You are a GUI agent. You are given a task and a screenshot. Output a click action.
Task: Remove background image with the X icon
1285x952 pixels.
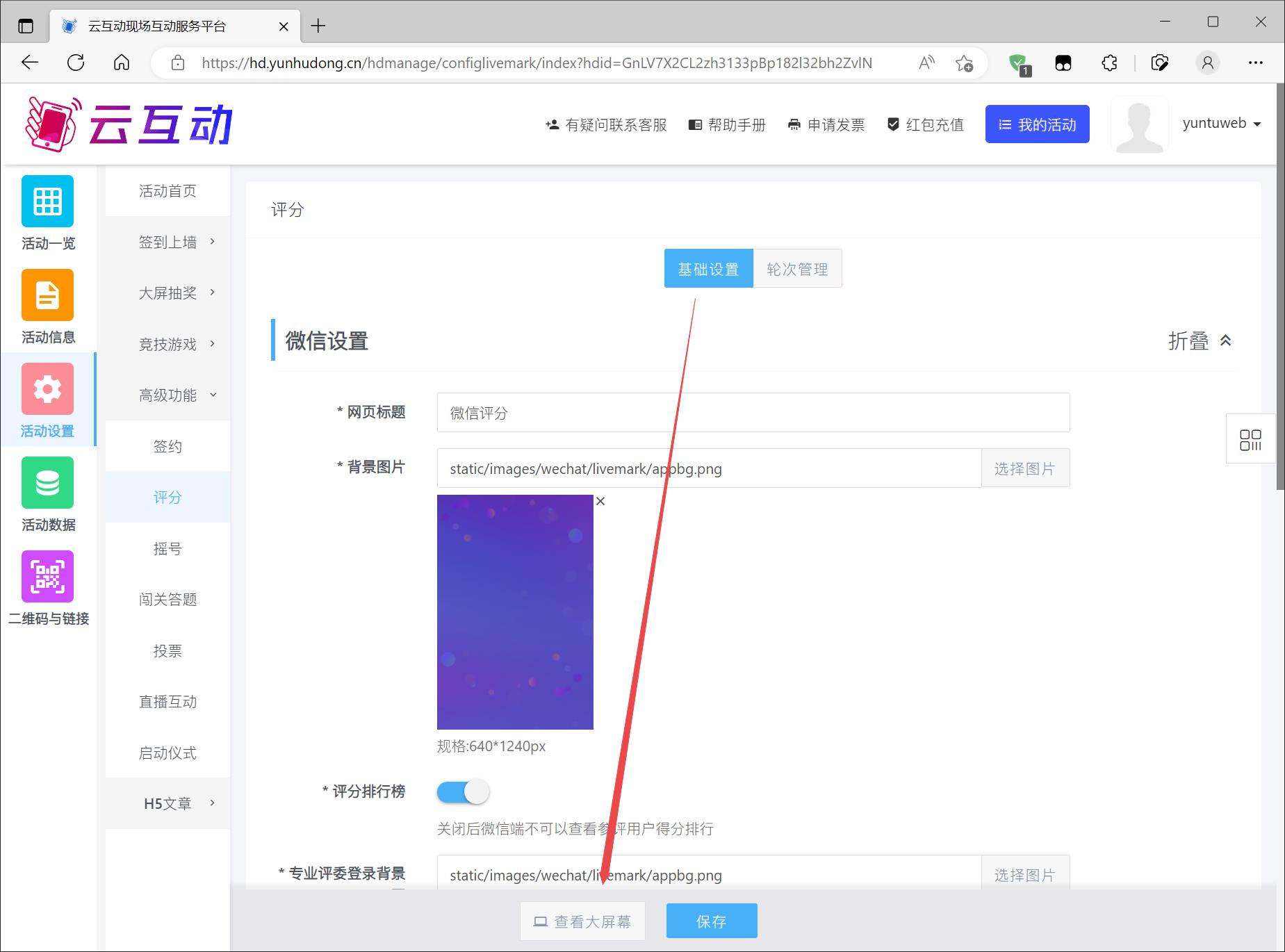(x=600, y=501)
